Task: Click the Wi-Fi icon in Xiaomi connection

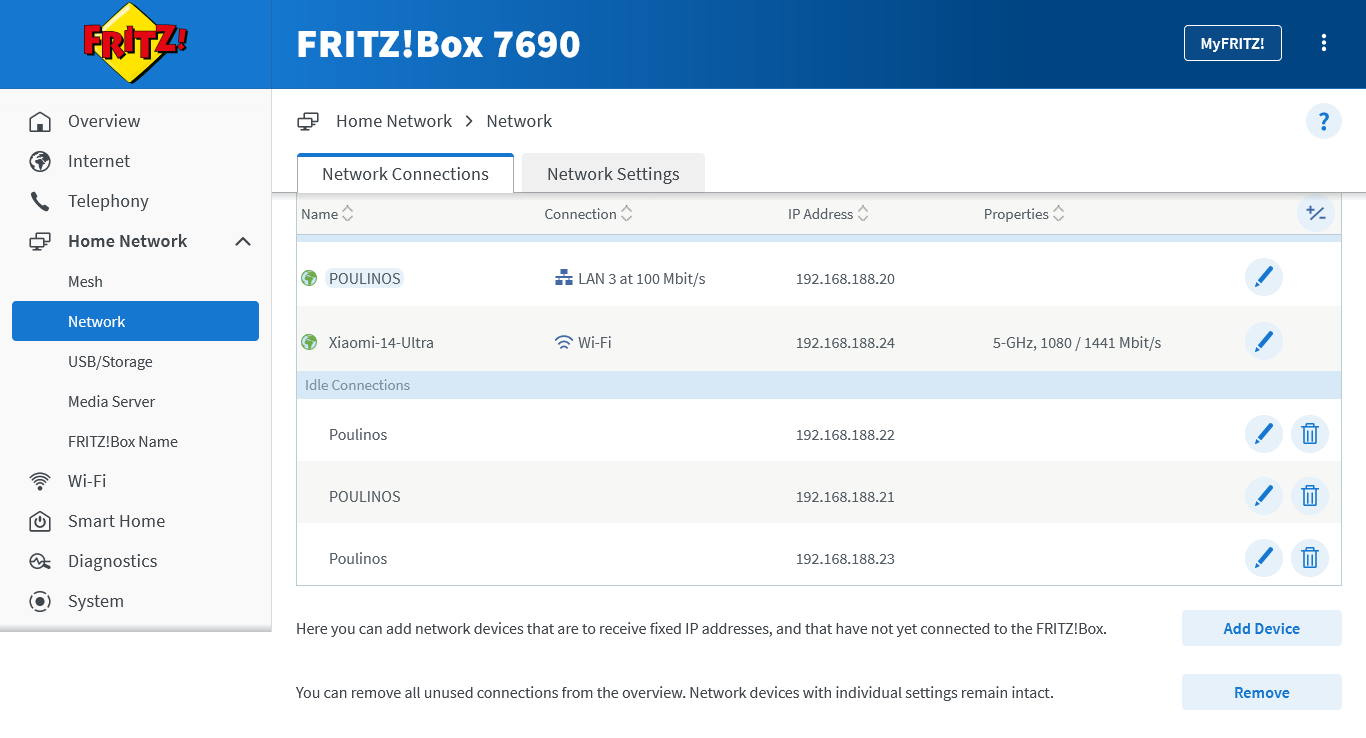Action: click(564, 342)
